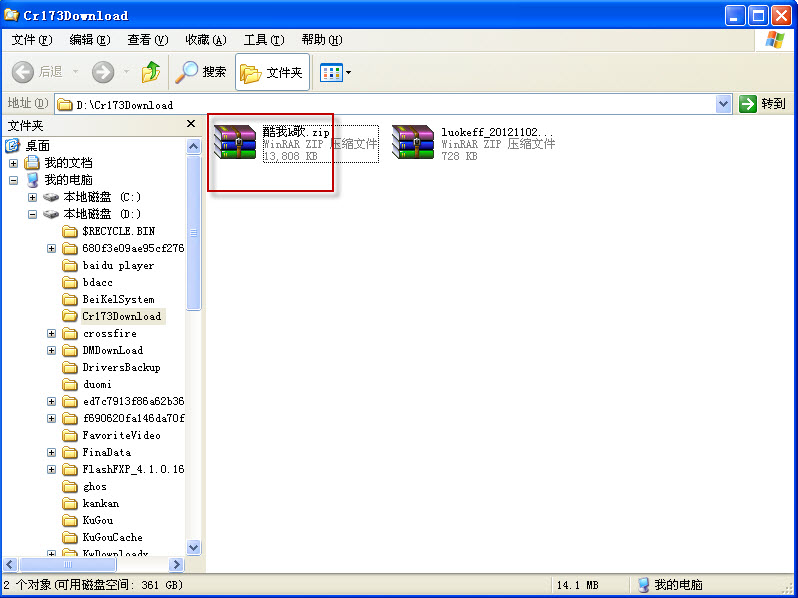Click the horizontal scrollbar thumb in tree

click(68, 564)
